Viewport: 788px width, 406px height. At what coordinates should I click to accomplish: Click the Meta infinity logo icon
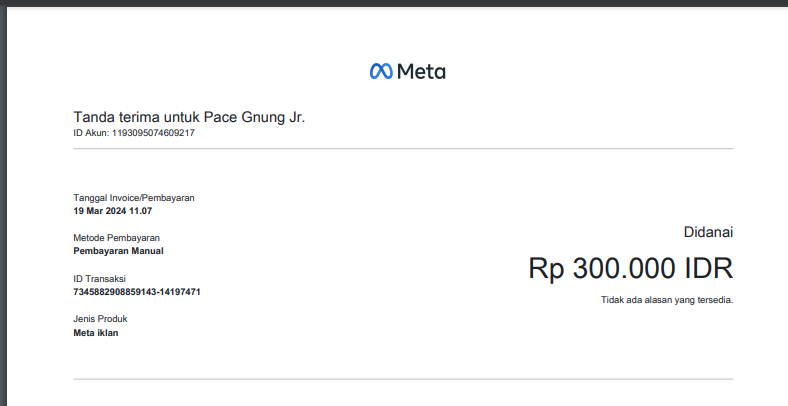pos(380,71)
